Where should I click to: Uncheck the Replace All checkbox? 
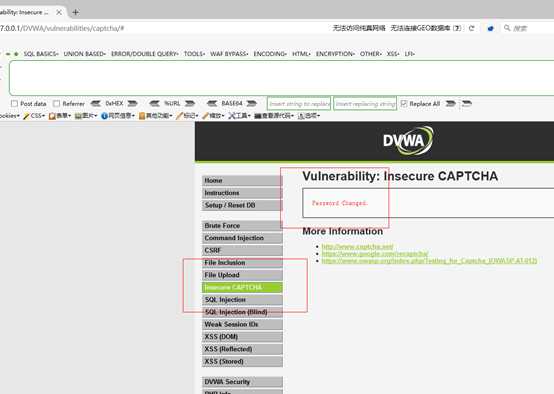click(404, 104)
